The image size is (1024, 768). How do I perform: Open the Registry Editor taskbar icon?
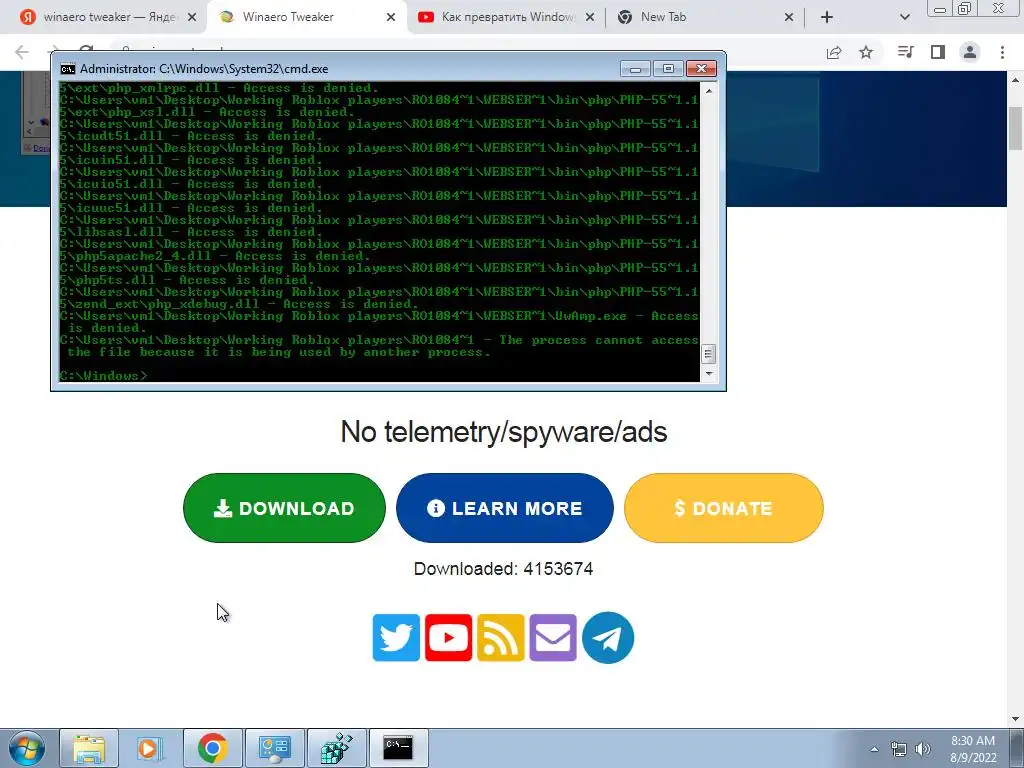(336, 748)
